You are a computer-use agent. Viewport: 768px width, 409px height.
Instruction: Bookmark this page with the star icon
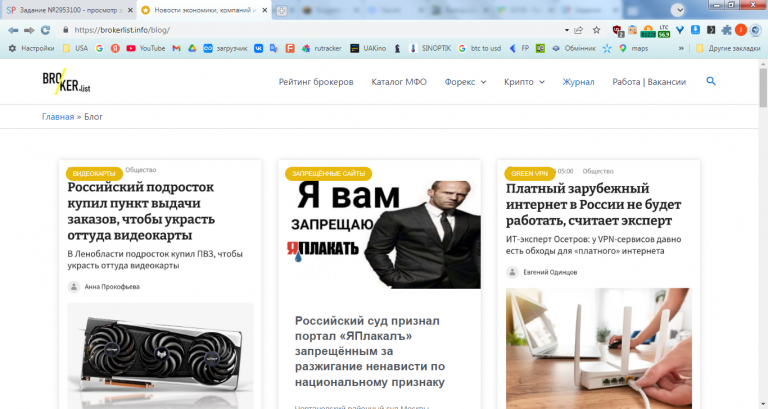click(x=596, y=30)
